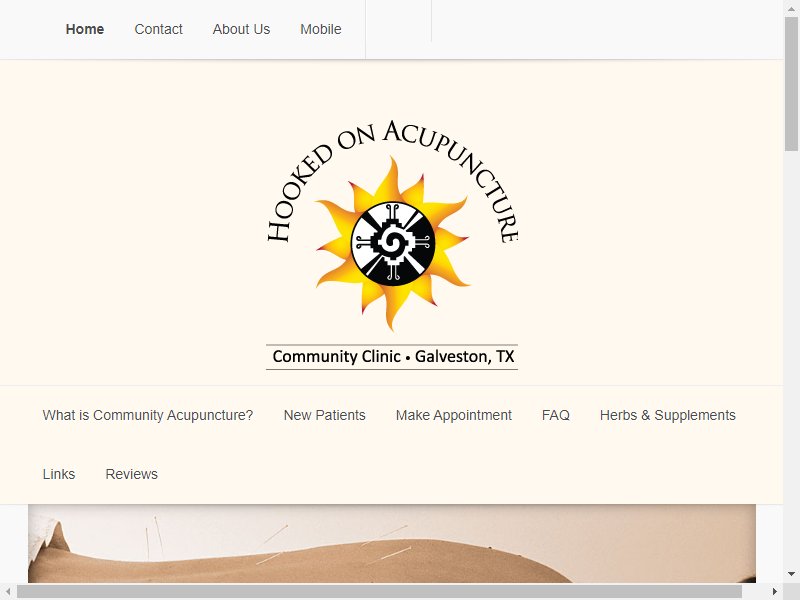Screen dimensions: 800x600
Task: Click the acupuncture needles banner image
Action: [x=392, y=543]
